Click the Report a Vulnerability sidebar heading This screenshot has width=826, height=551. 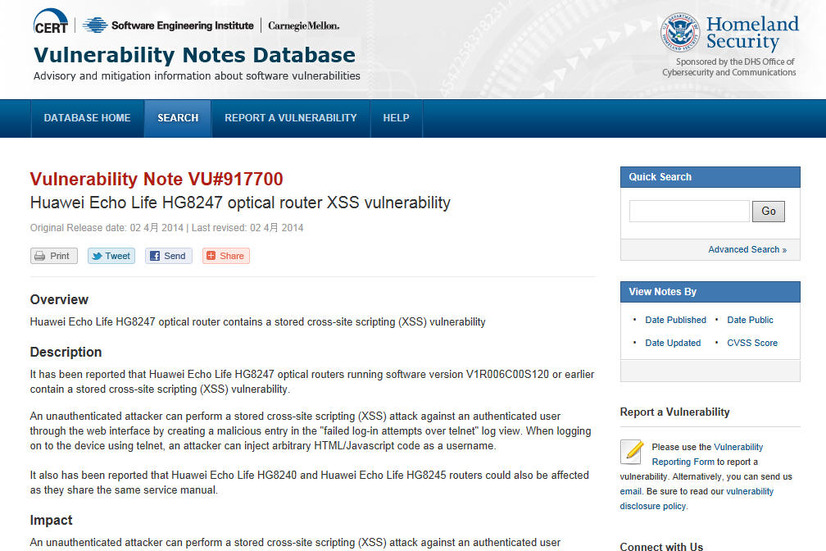(675, 412)
